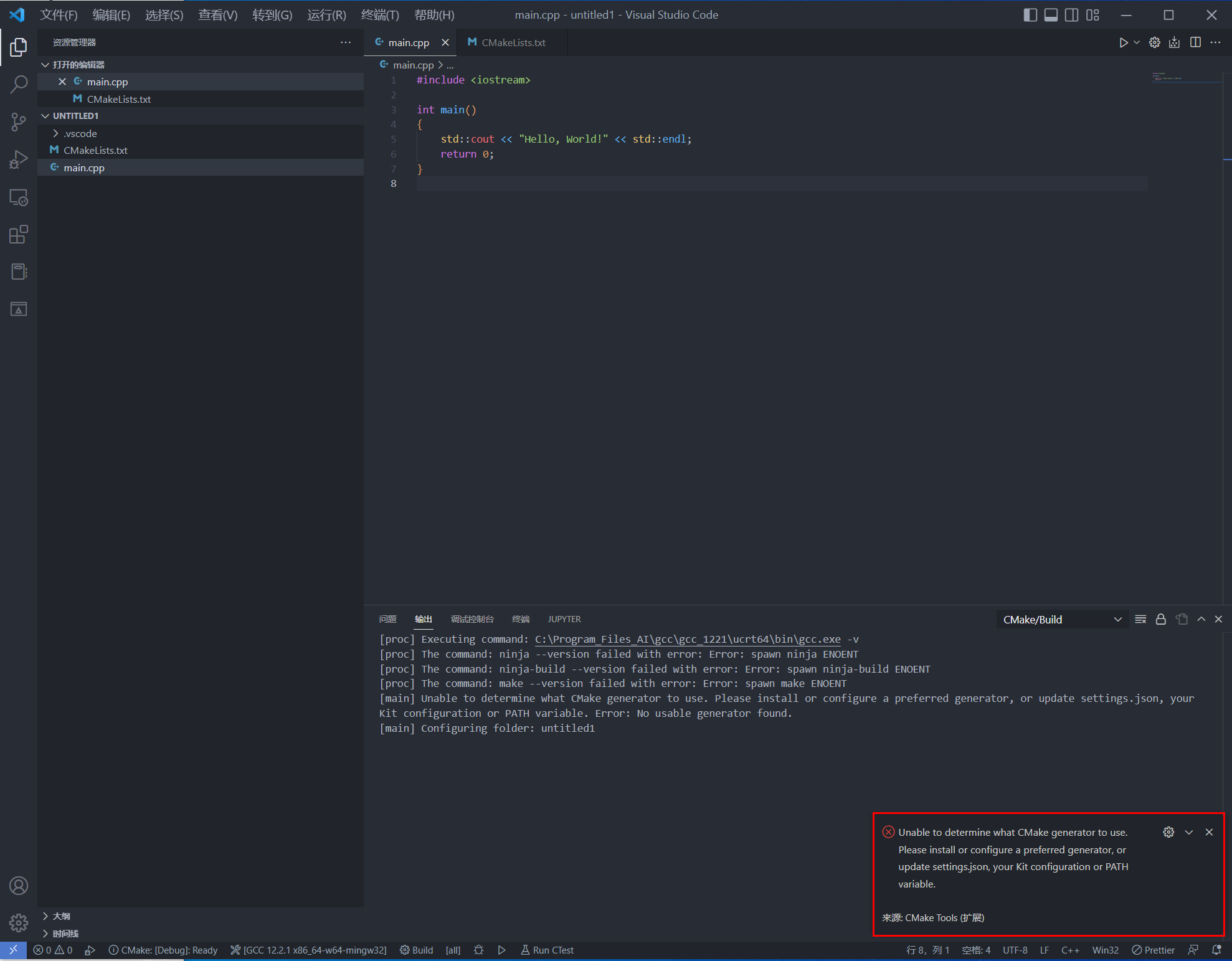Click the CMake Build button in status bar
The height and width of the screenshot is (961, 1232).
[416, 950]
